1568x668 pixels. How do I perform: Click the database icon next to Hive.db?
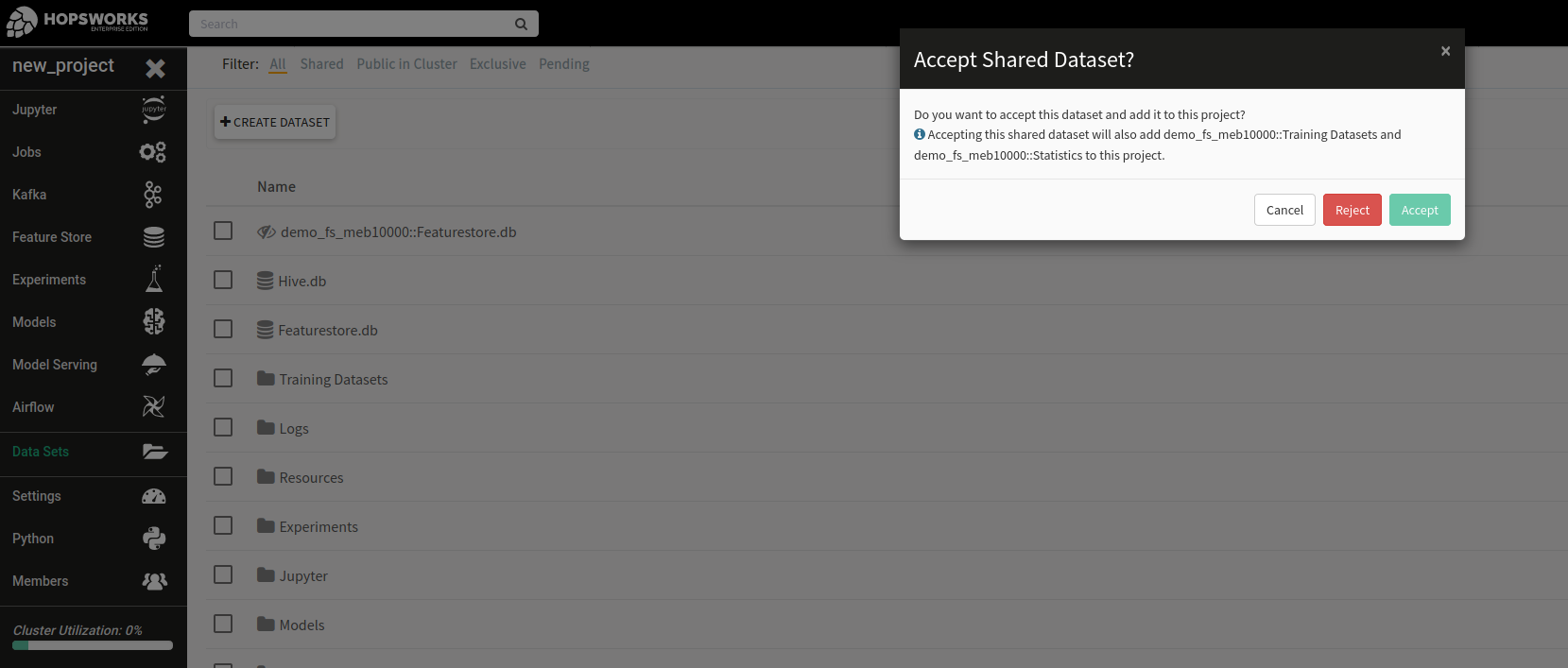tap(266, 281)
